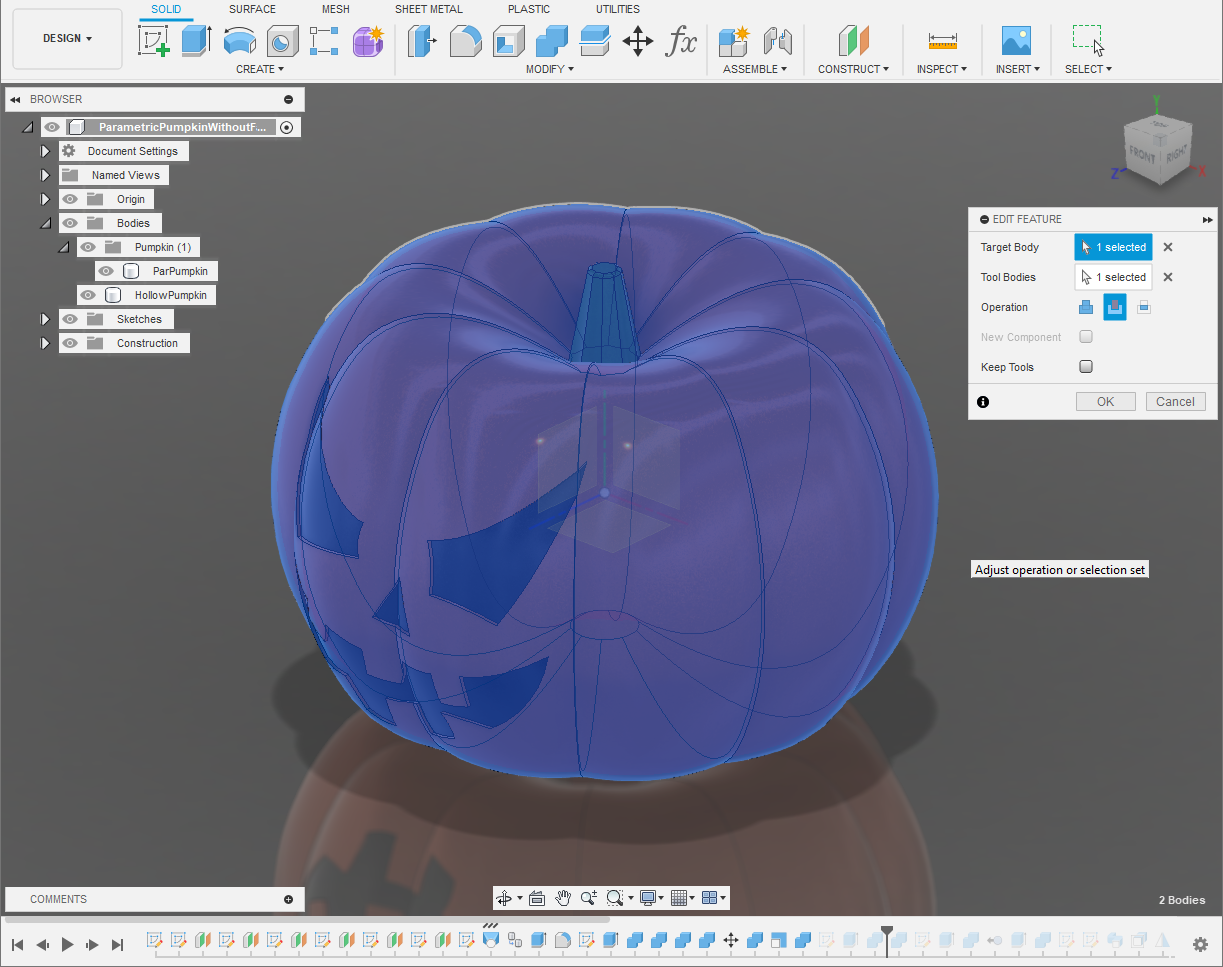Toggle visibility of the Bodies folder
Viewport: 1223px width, 967px height.
tap(70, 223)
